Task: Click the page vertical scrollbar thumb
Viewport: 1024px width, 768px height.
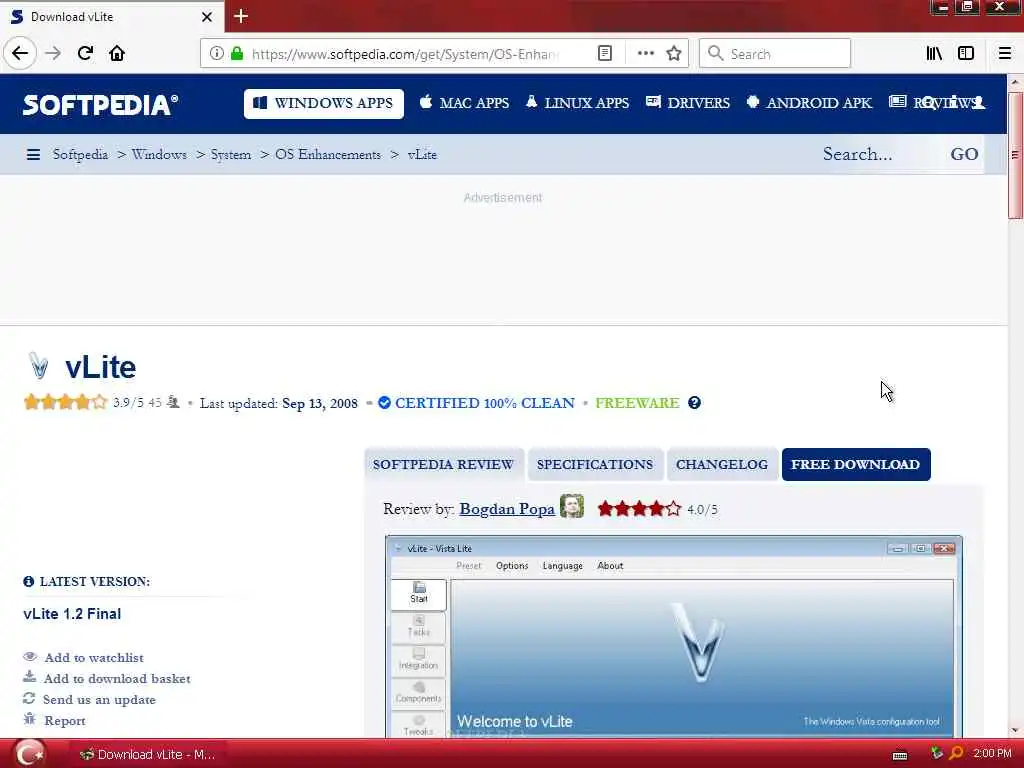Action: click(1015, 155)
